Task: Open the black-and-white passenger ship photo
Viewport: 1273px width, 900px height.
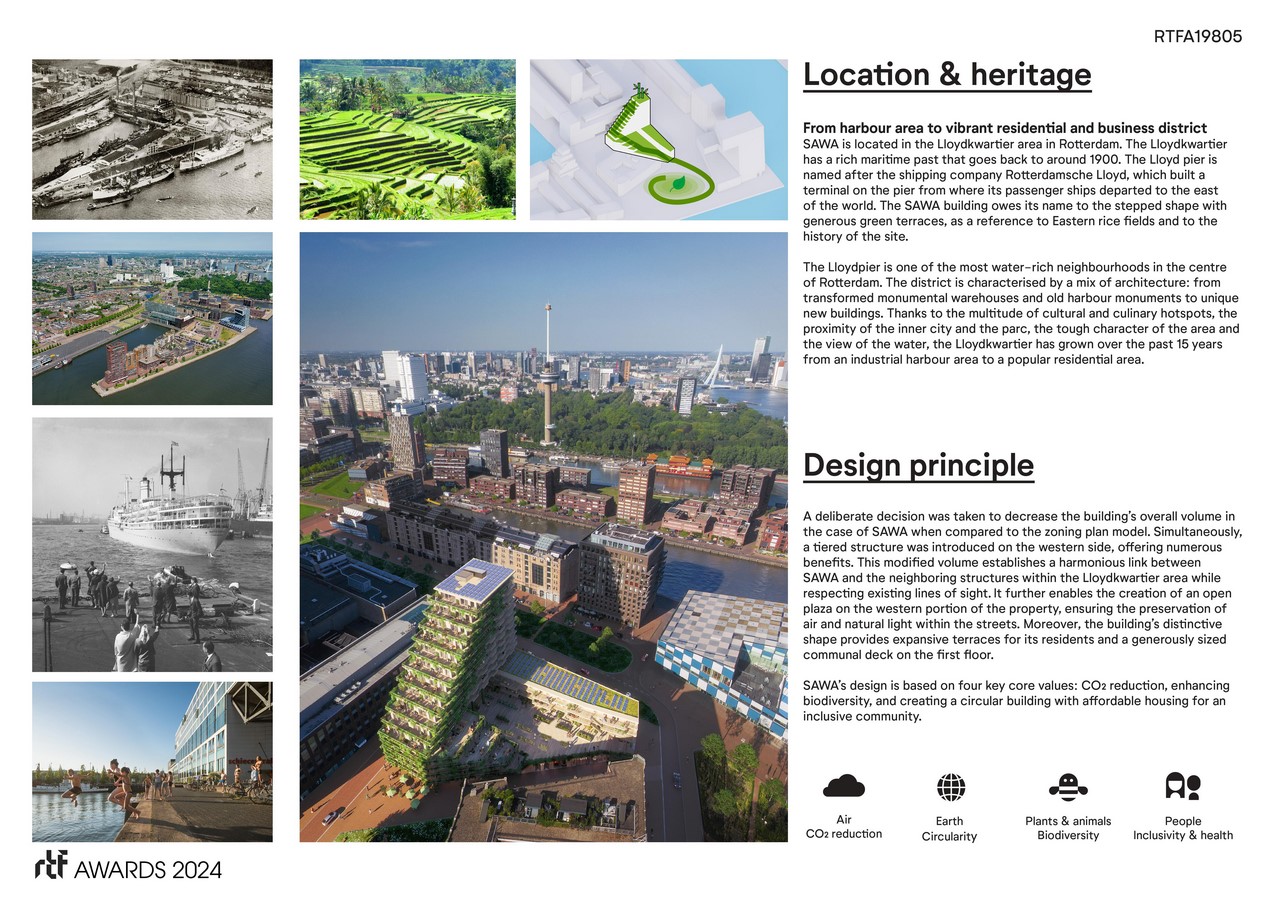Action: tap(152, 544)
